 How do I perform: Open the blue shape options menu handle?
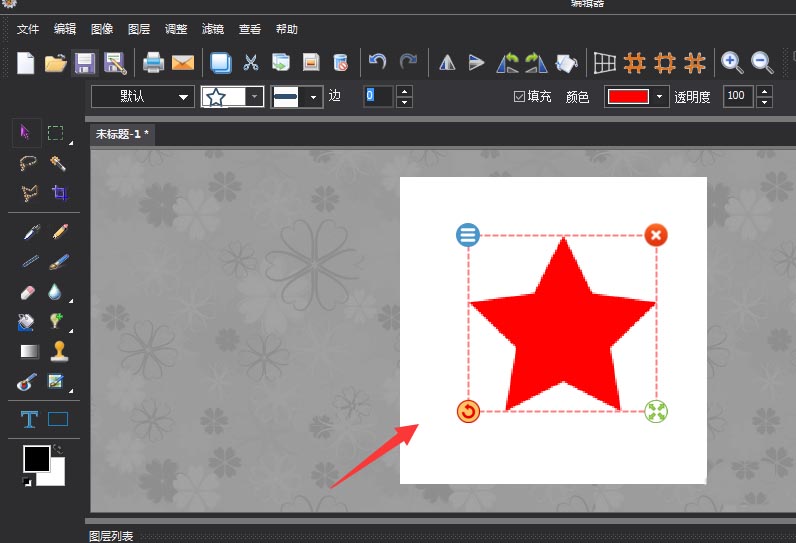[x=468, y=235]
